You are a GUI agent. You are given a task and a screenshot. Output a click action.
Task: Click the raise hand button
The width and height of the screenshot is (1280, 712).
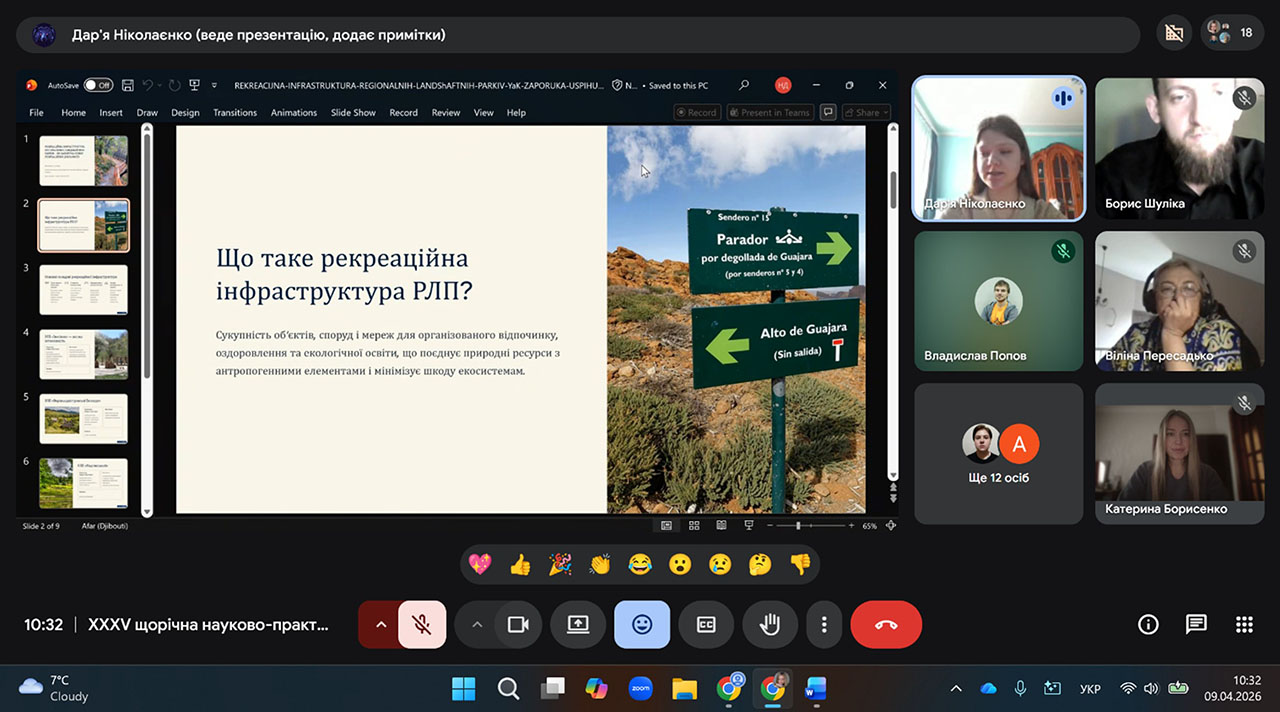click(769, 625)
